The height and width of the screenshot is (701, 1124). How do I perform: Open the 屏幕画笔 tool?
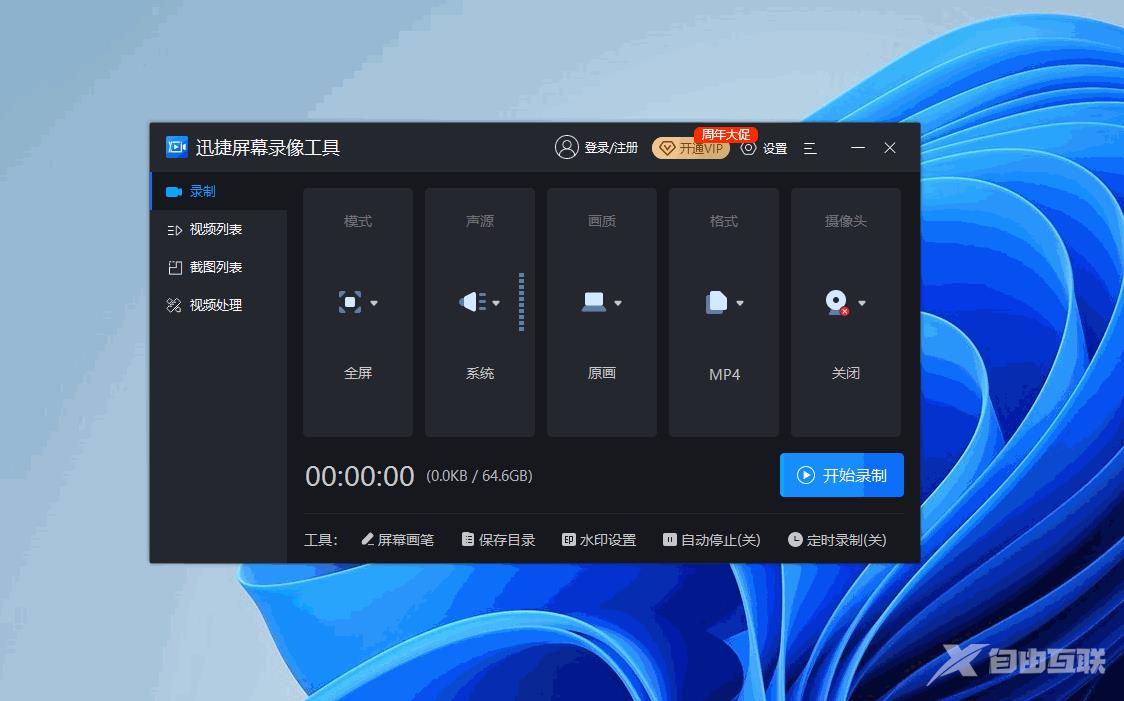398,540
